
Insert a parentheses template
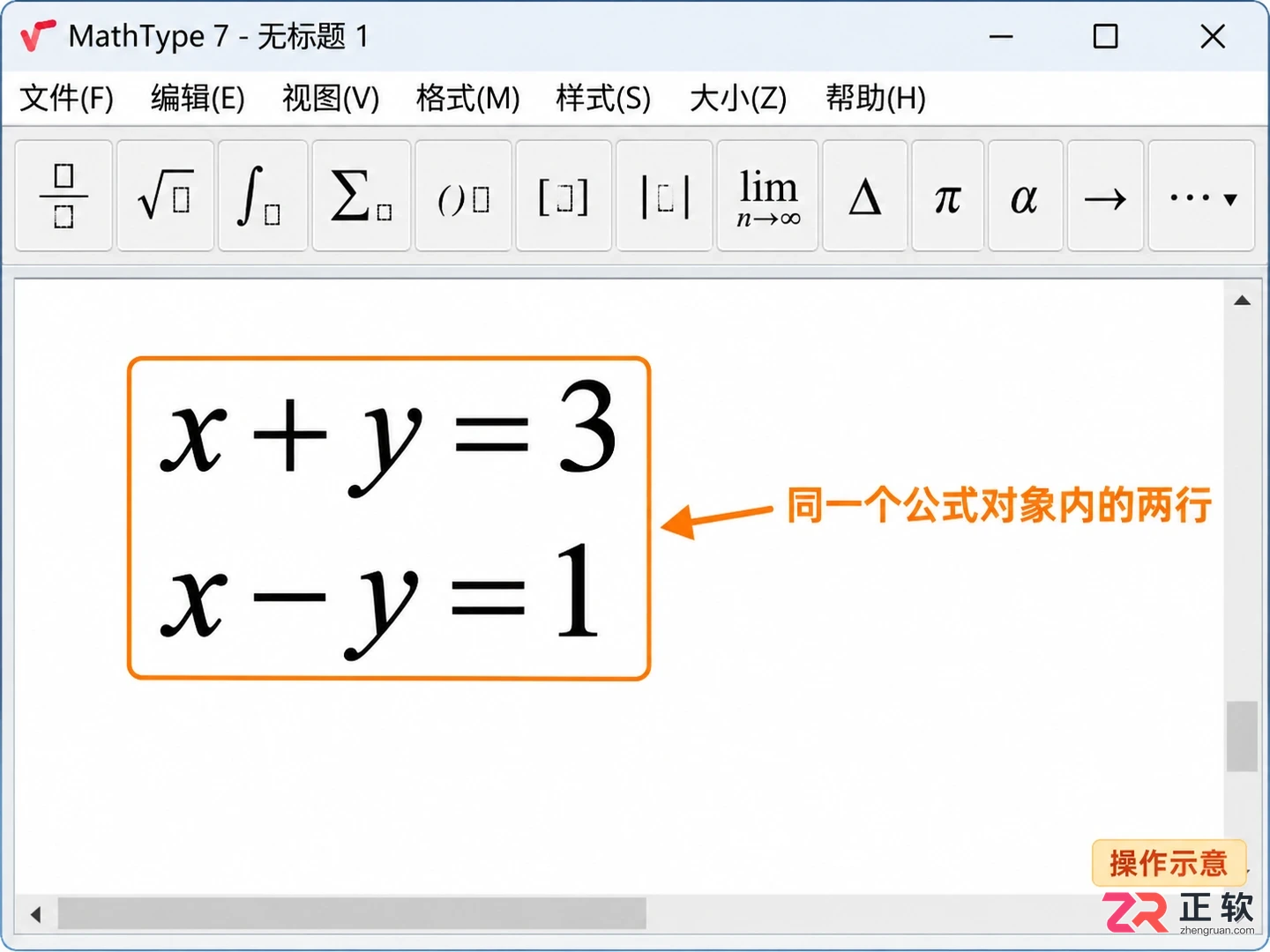[x=463, y=196]
